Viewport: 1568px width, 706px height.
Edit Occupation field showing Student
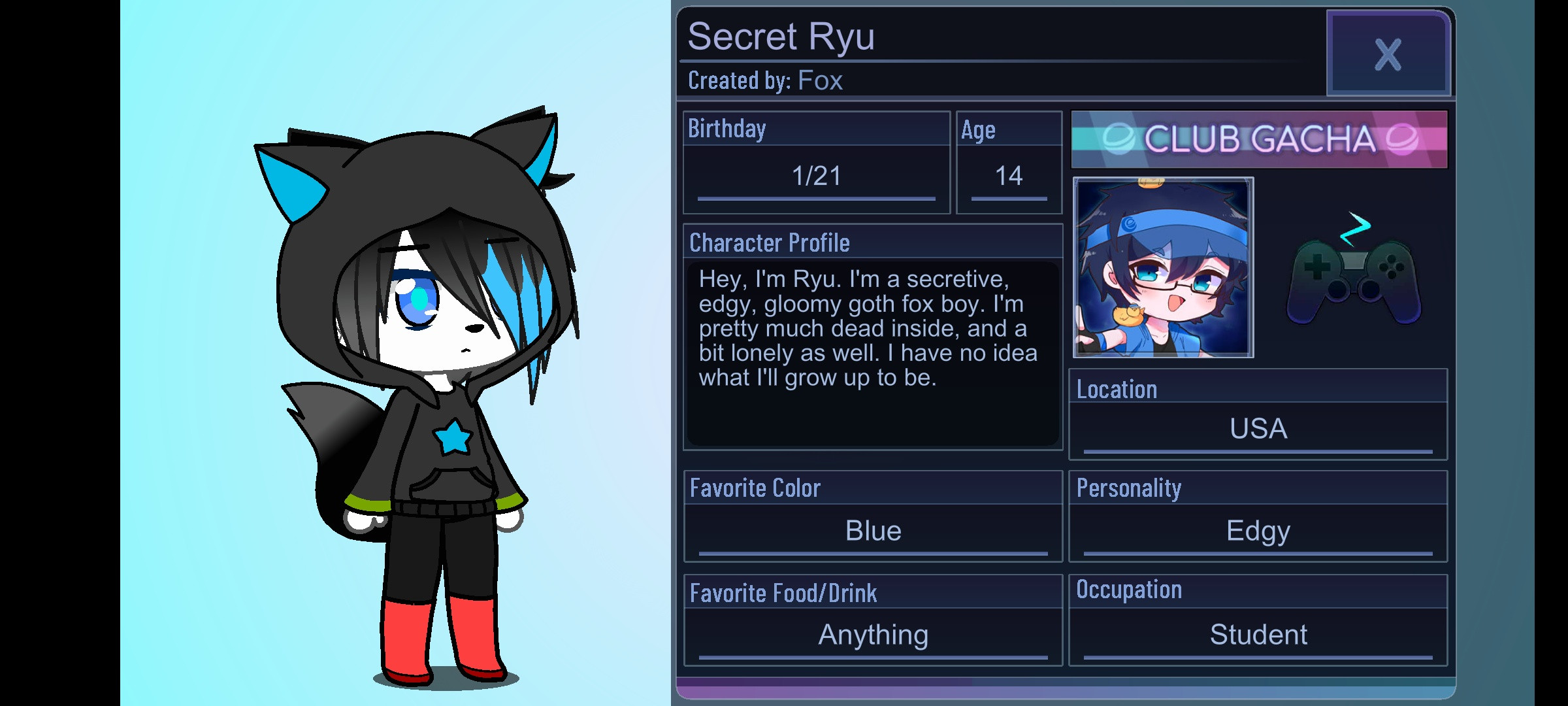point(1258,635)
